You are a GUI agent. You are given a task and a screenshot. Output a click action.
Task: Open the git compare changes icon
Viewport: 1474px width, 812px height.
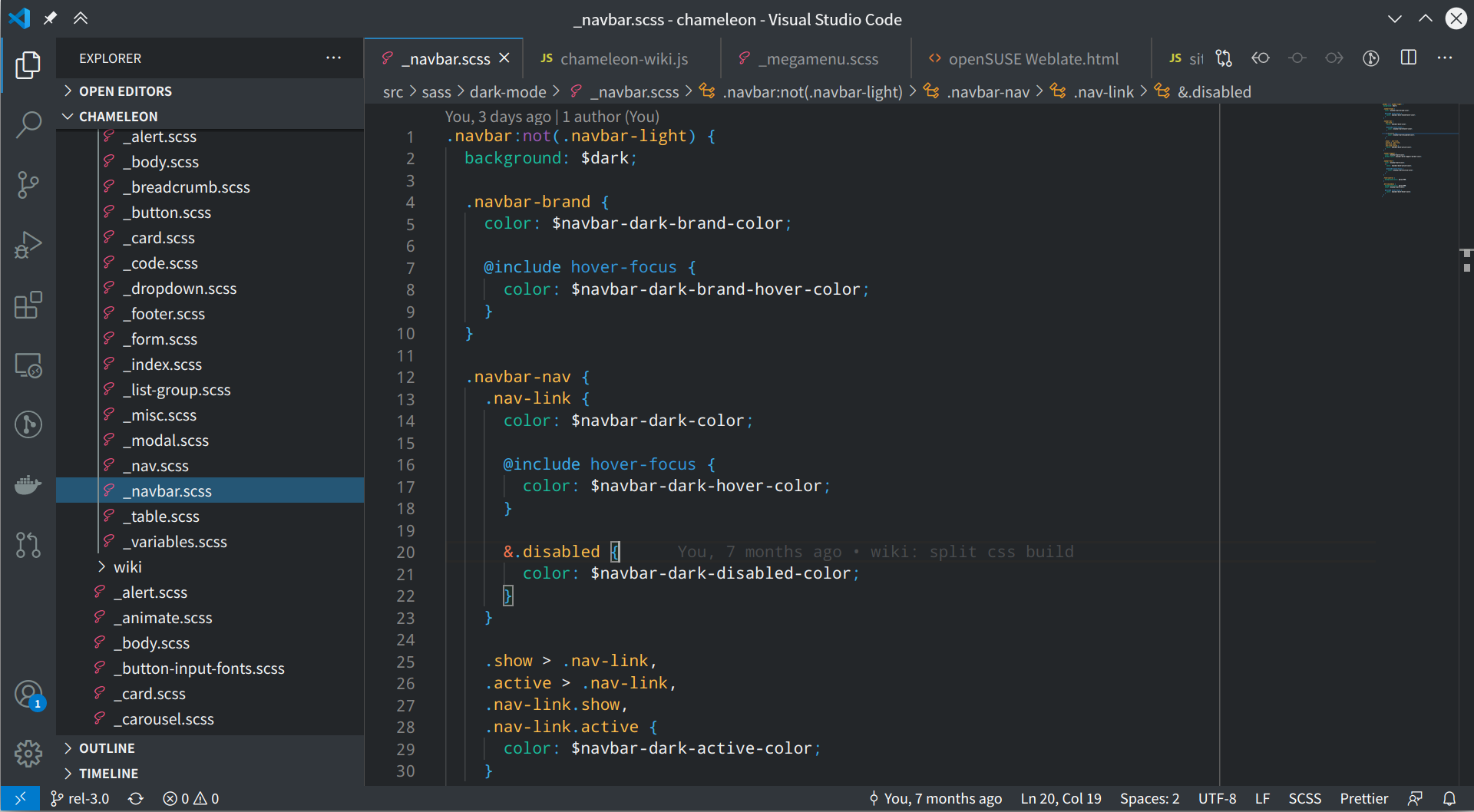coord(1224,58)
